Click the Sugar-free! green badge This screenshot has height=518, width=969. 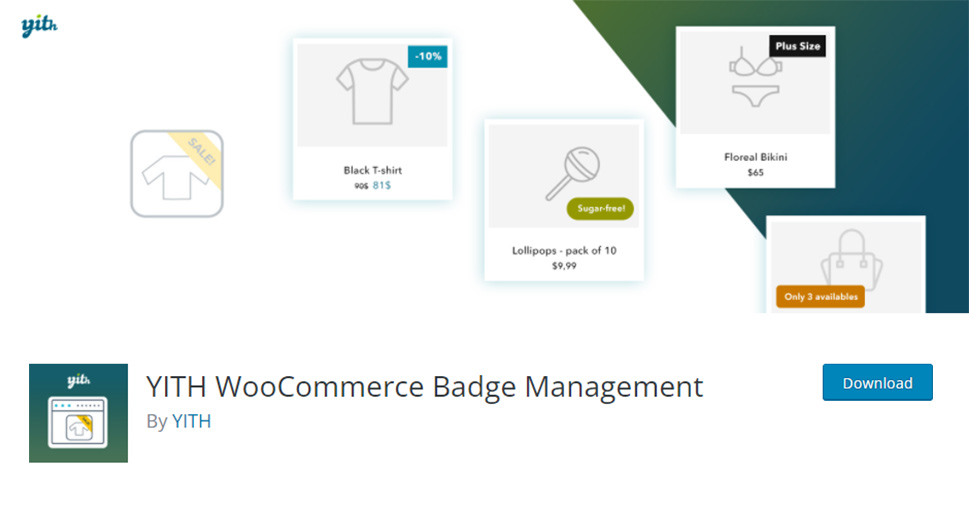click(601, 208)
